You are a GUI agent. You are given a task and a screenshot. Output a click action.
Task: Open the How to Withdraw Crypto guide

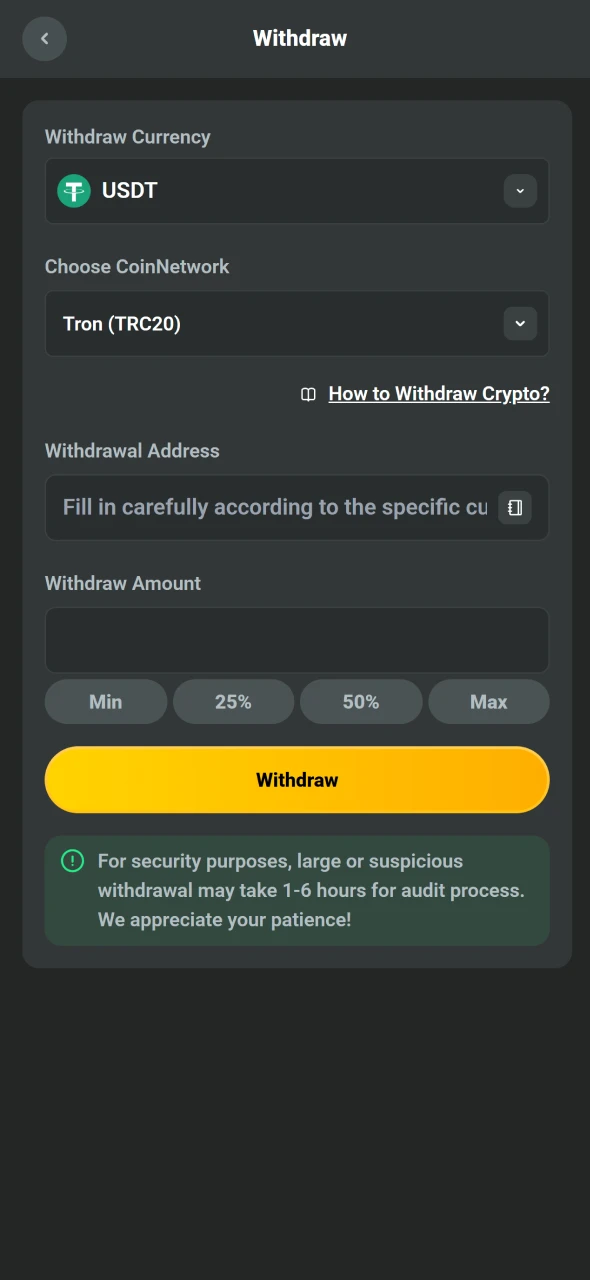pyautogui.click(x=438, y=393)
